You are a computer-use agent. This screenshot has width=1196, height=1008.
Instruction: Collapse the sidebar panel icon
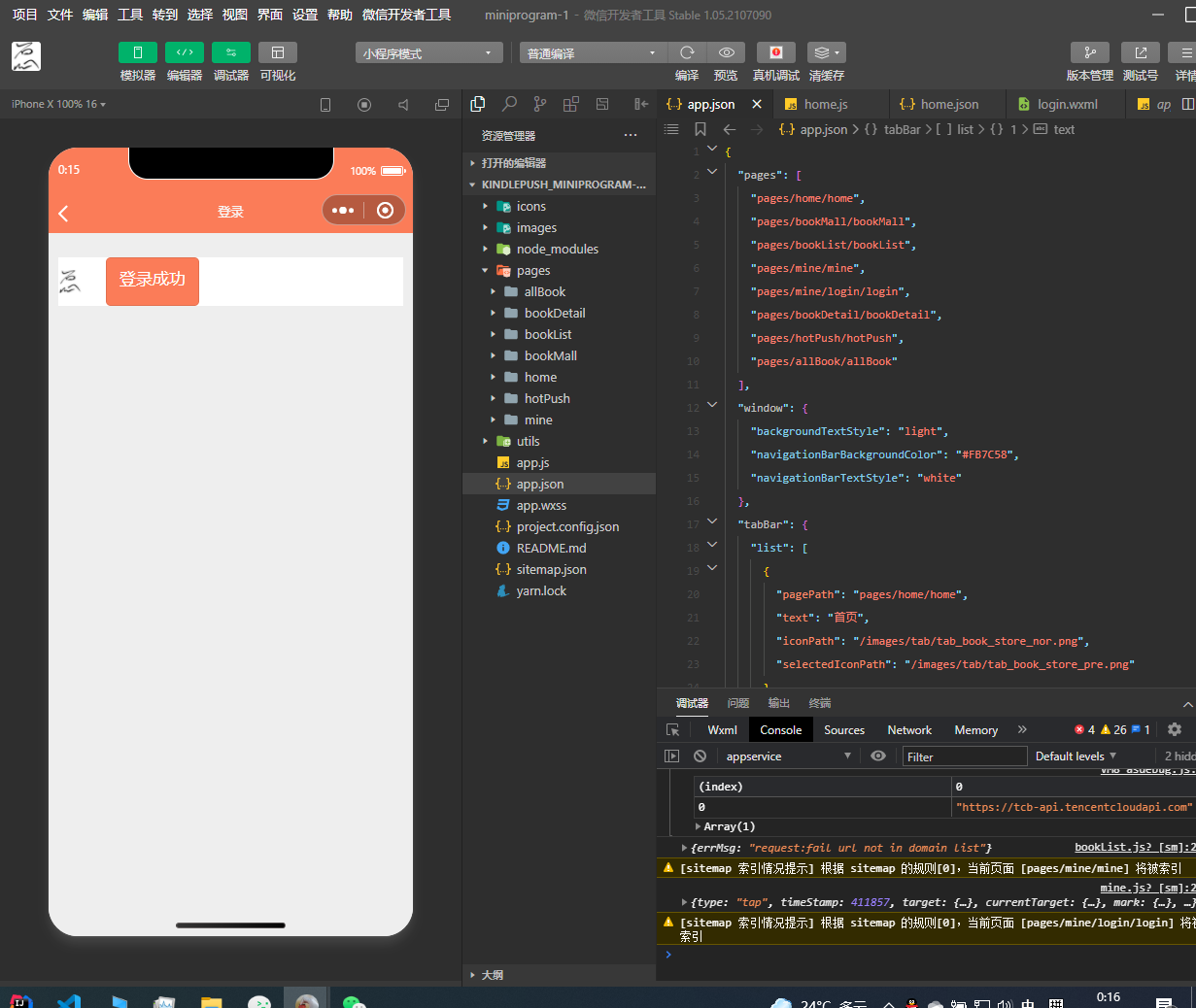[641, 104]
